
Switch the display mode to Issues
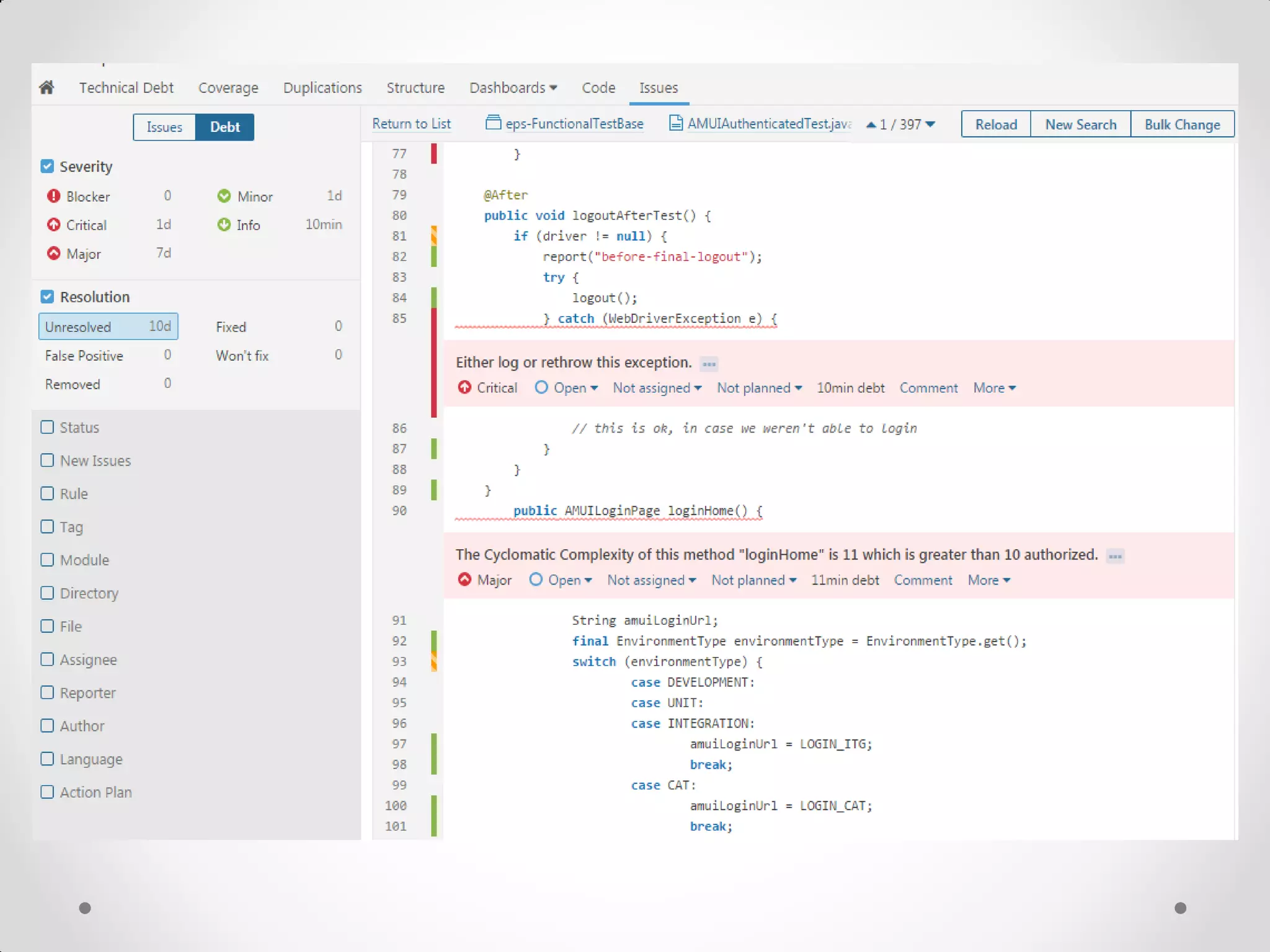(164, 127)
